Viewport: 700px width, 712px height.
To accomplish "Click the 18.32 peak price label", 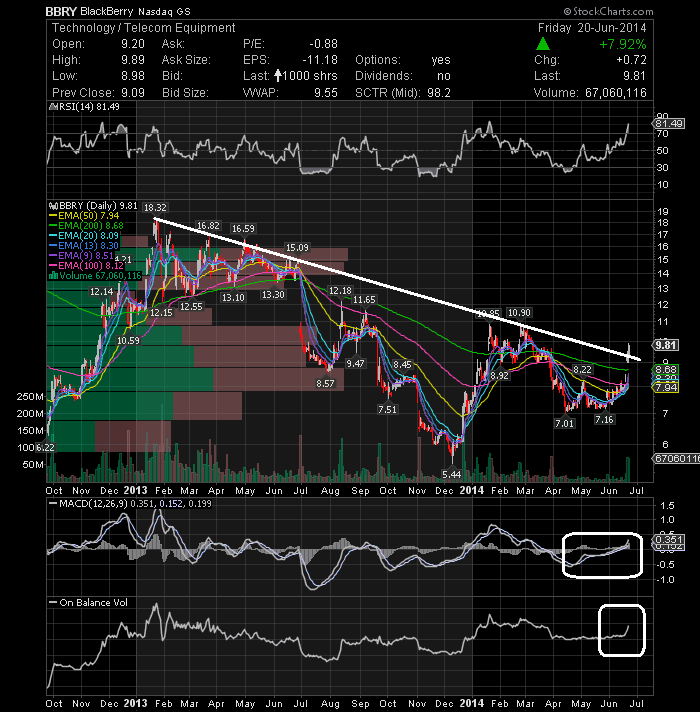I will tap(155, 208).
